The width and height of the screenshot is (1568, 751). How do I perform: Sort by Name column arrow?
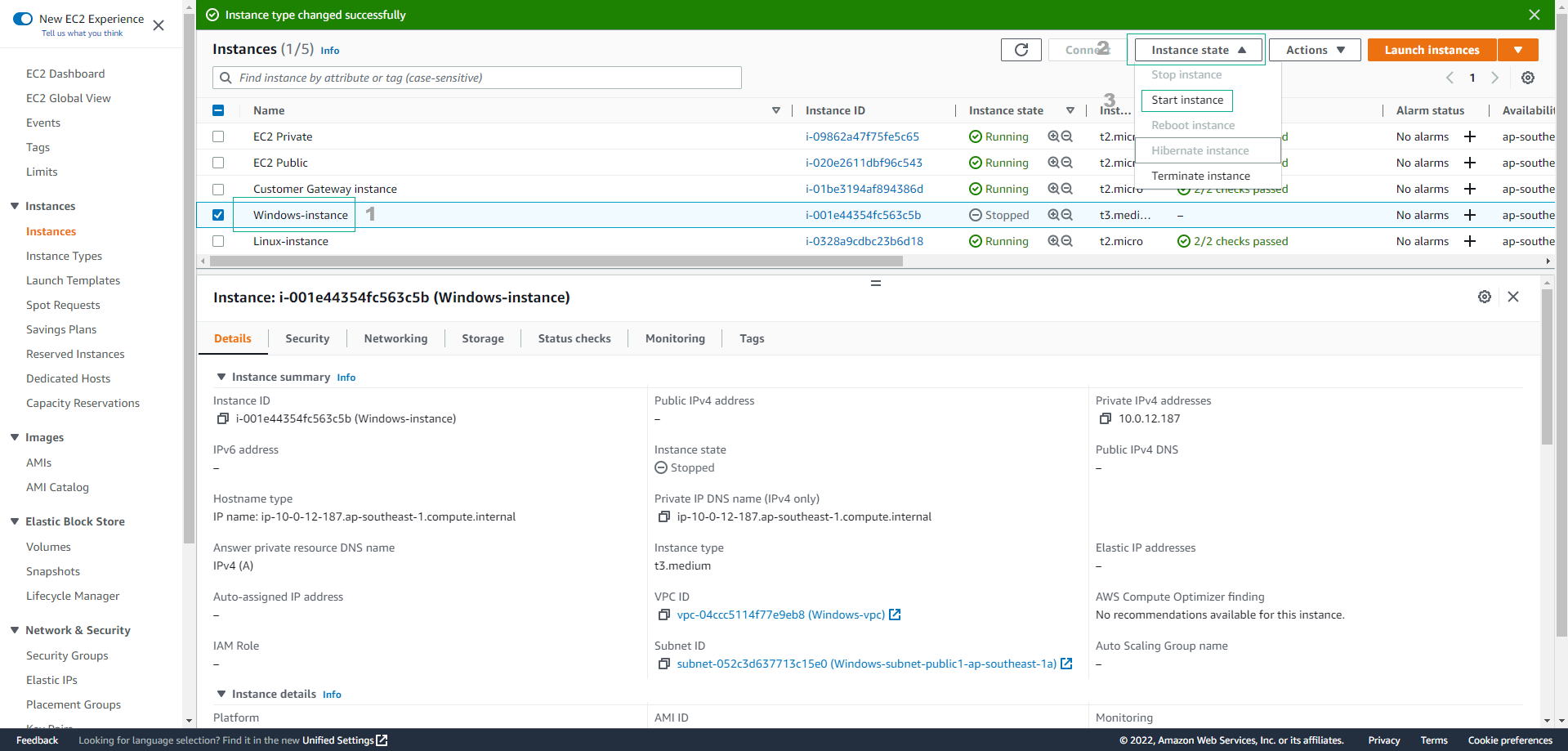776,110
